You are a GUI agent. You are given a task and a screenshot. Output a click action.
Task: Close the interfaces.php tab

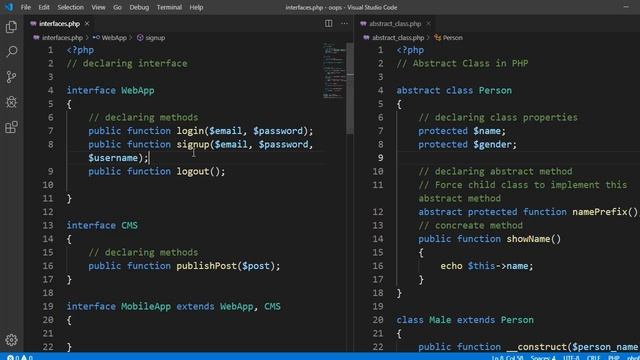click(x=87, y=24)
